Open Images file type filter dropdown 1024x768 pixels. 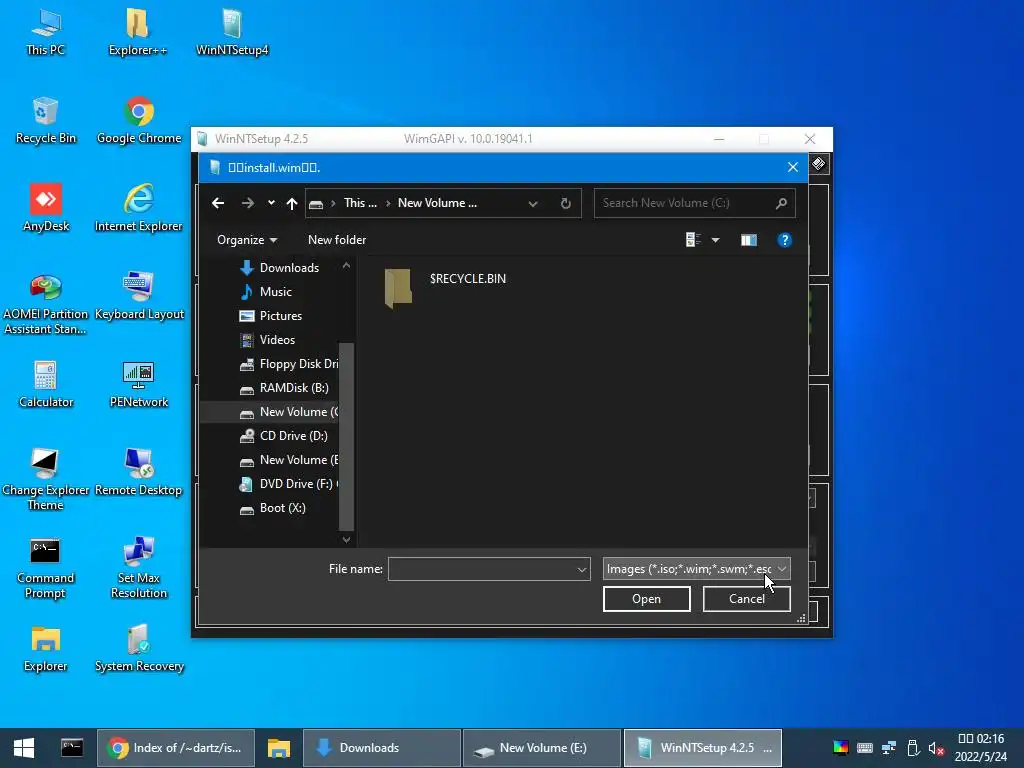[x=696, y=569]
